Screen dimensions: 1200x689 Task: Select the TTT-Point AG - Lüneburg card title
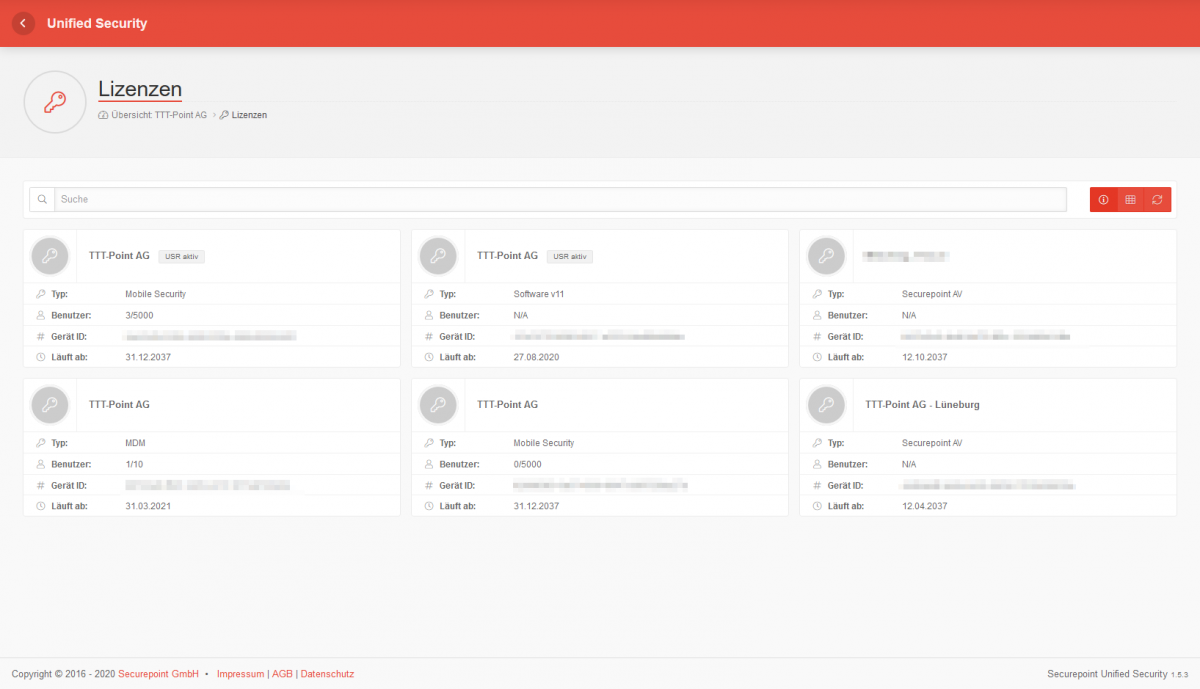coord(921,404)
